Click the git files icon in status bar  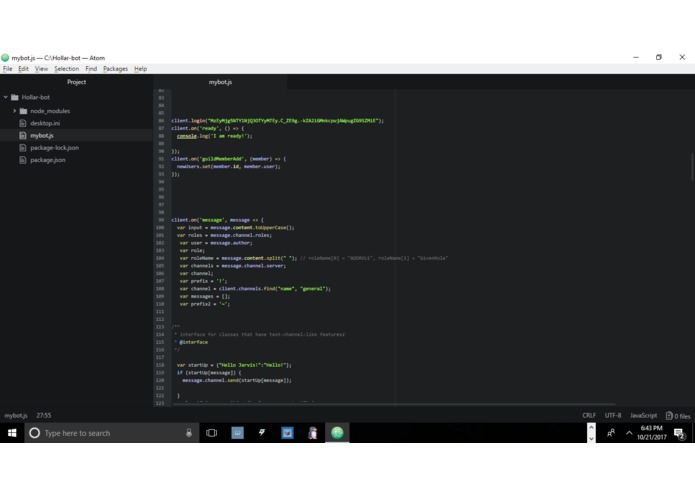click(x=669, y=416)
